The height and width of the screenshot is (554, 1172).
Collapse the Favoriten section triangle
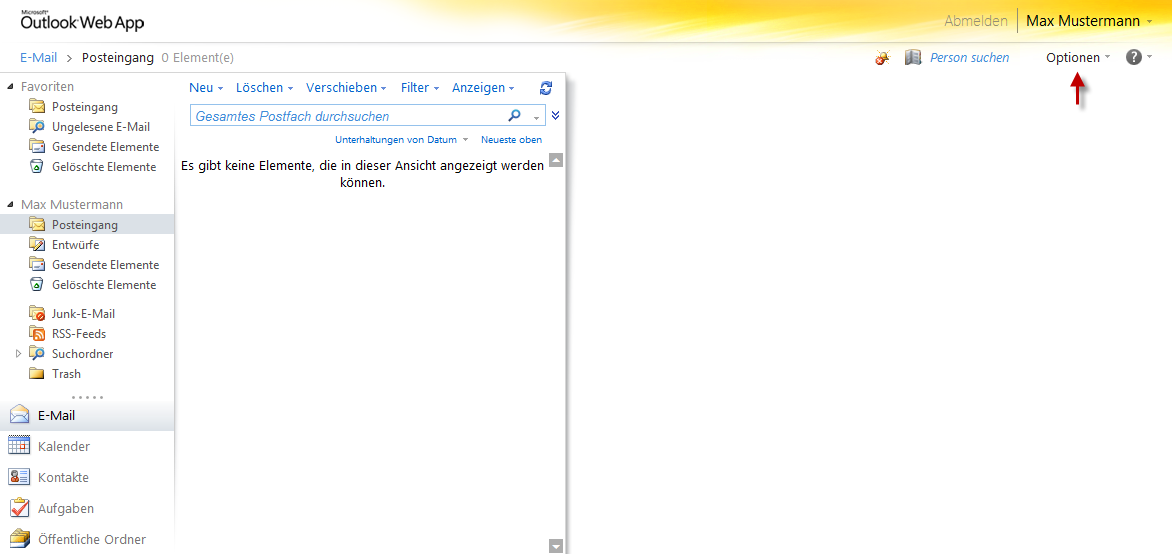click(x=10, y=87)
